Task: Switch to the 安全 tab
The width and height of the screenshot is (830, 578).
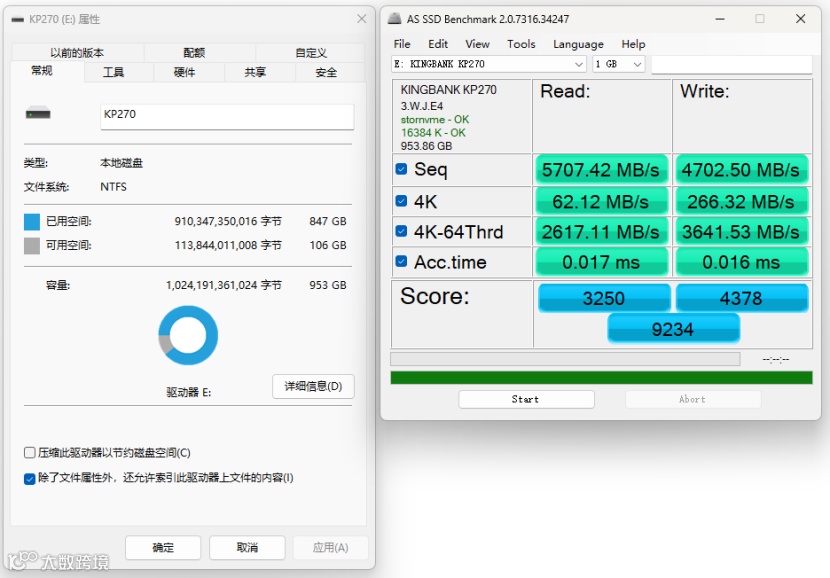Action: pyautogui.click(x=326, y=73)
